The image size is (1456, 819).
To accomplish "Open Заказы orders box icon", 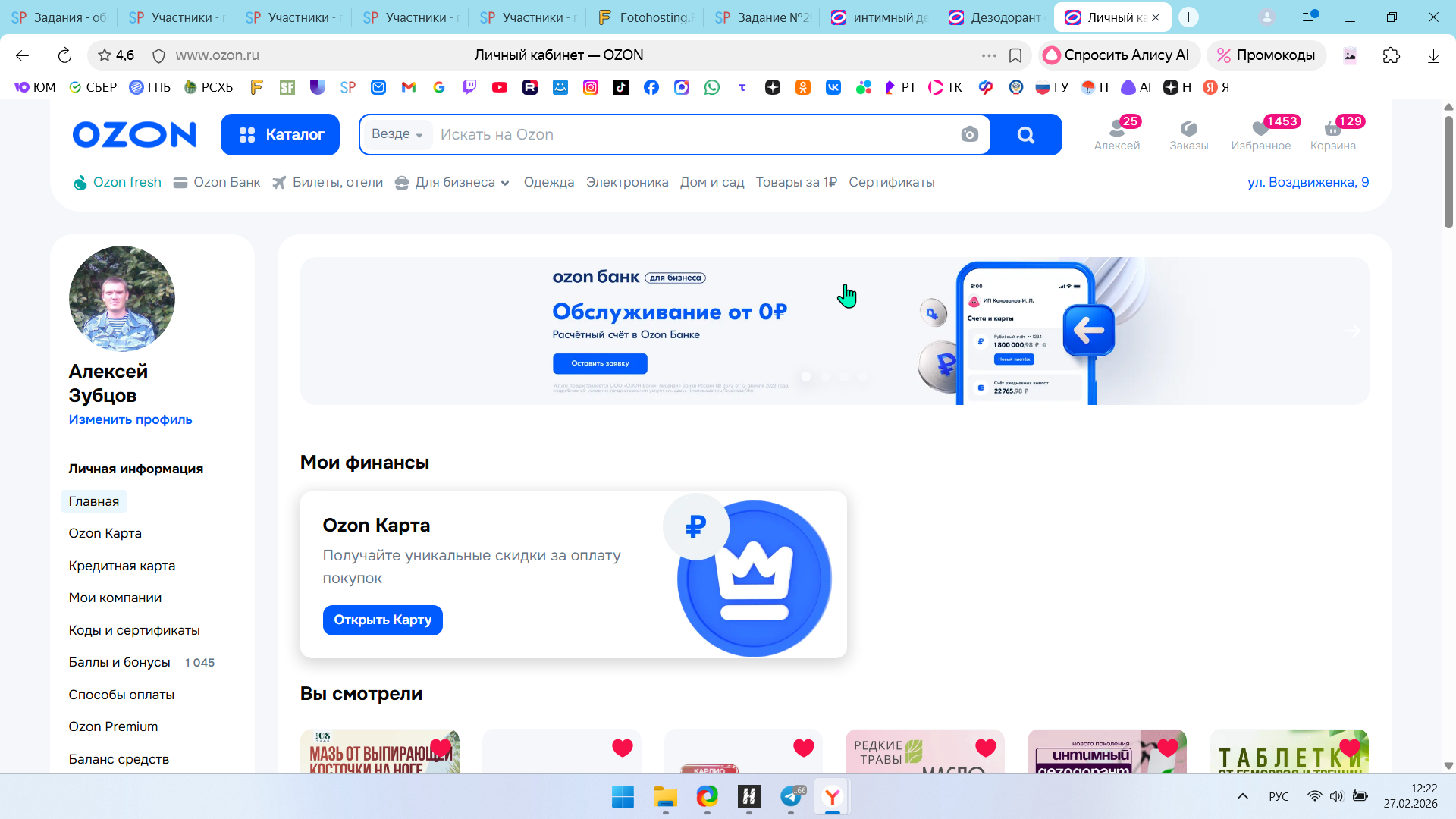I will (x=1188, y=129).
